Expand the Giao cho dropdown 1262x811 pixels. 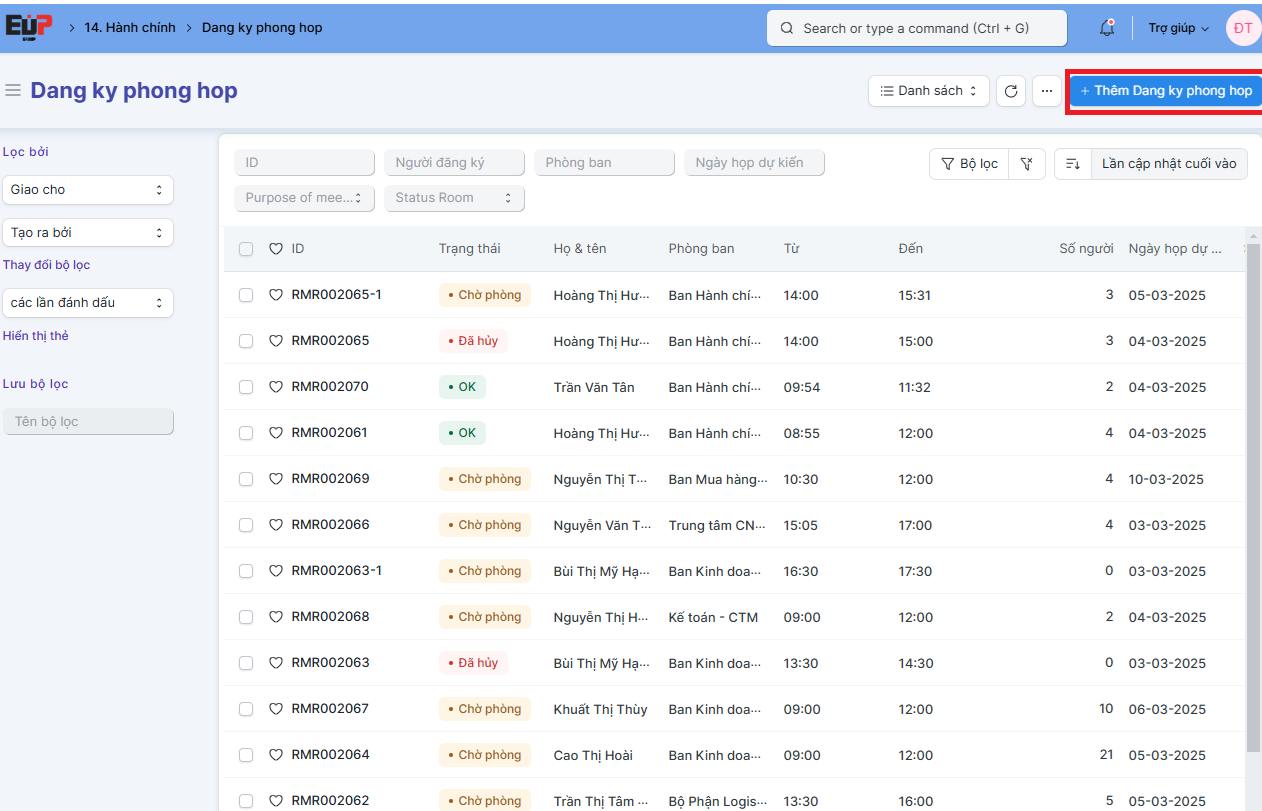[x=87, y=190]
